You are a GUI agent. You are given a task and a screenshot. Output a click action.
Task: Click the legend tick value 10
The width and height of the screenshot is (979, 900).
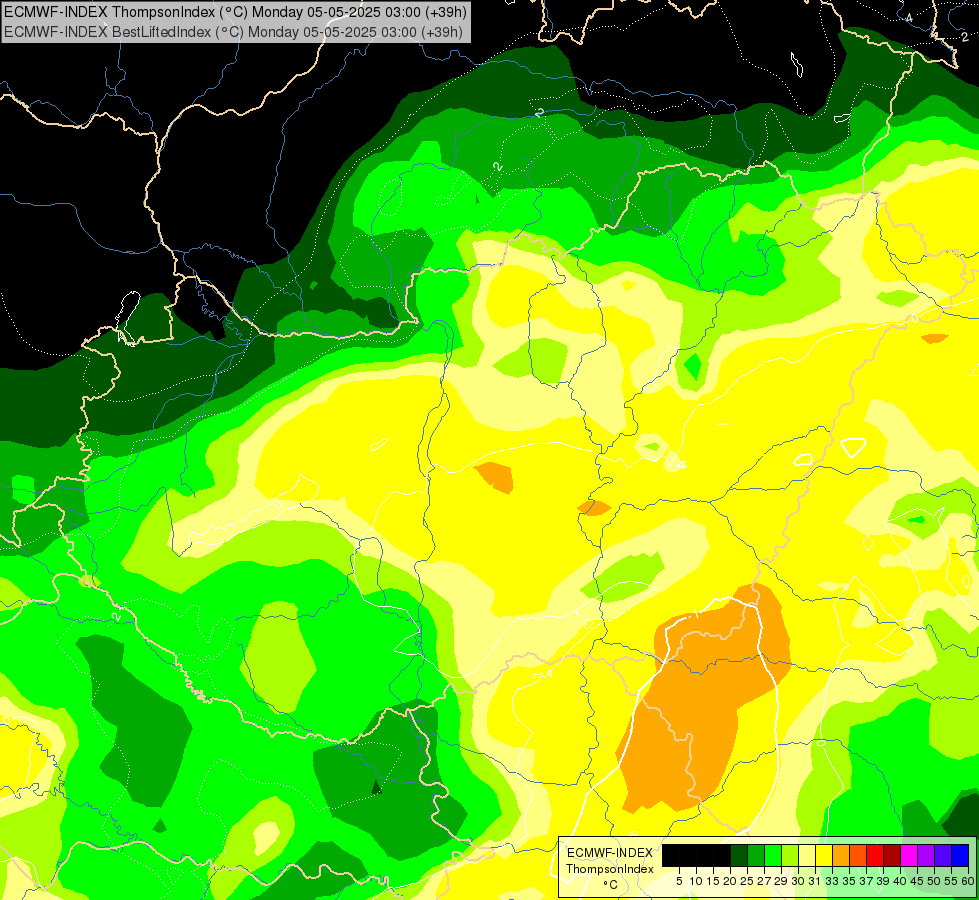click(696, 881)
